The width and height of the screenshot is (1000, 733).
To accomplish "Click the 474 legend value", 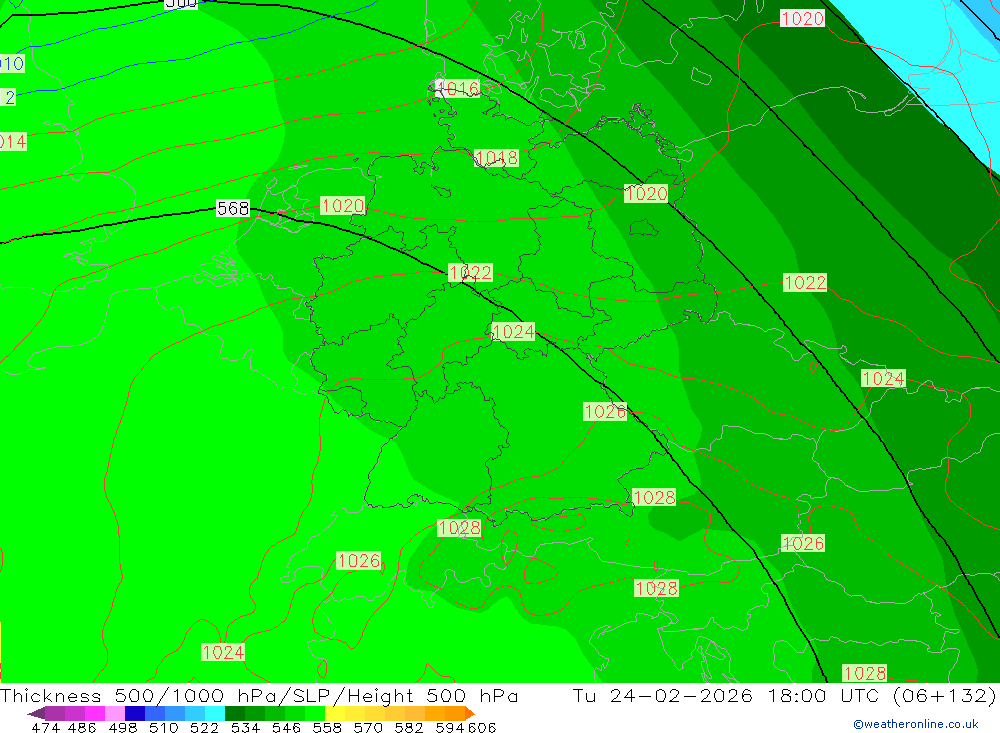I will (x=45, y=727).
